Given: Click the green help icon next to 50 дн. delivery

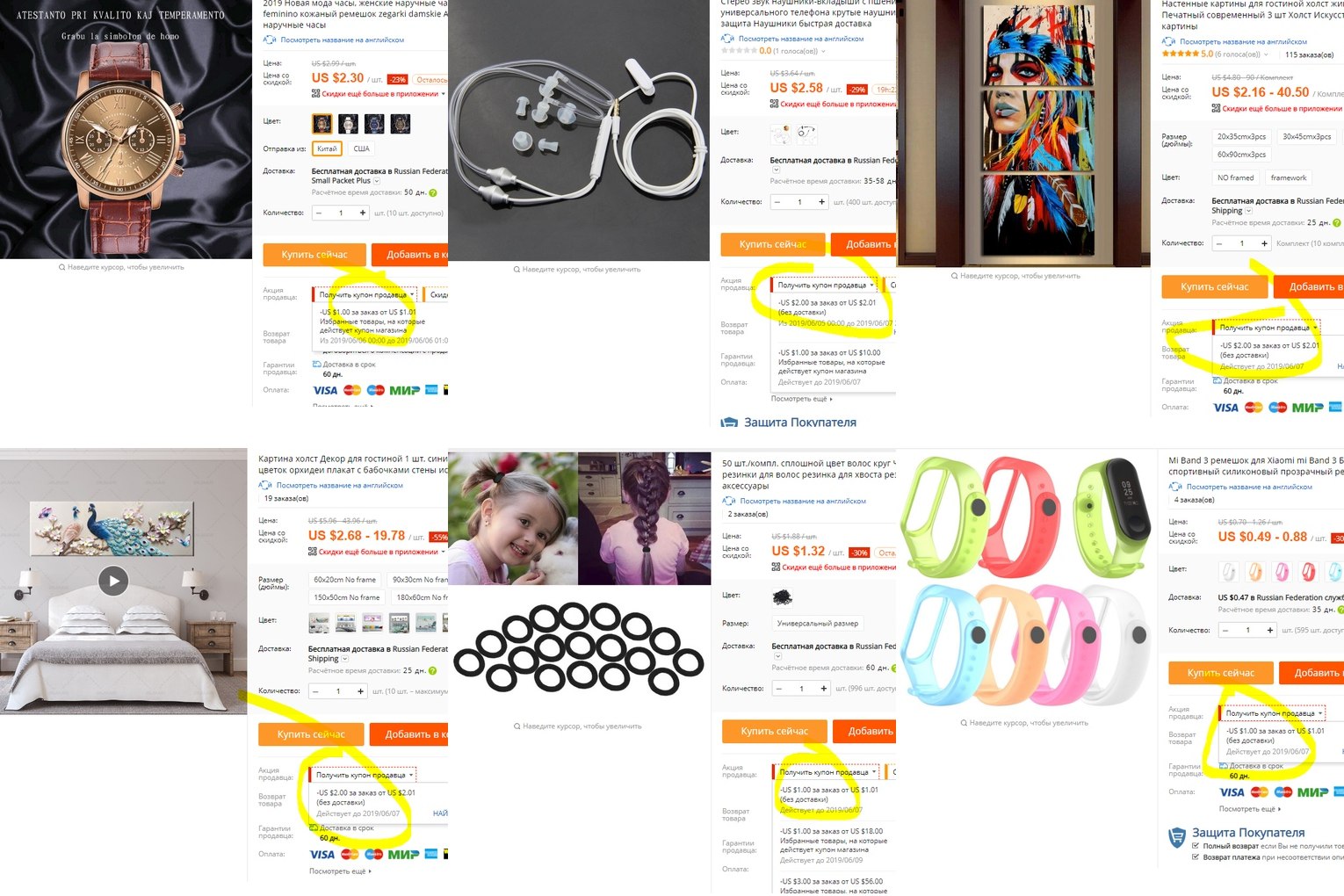Looking at the screenshot, I should pyautogui.click(x=433, y=192).
